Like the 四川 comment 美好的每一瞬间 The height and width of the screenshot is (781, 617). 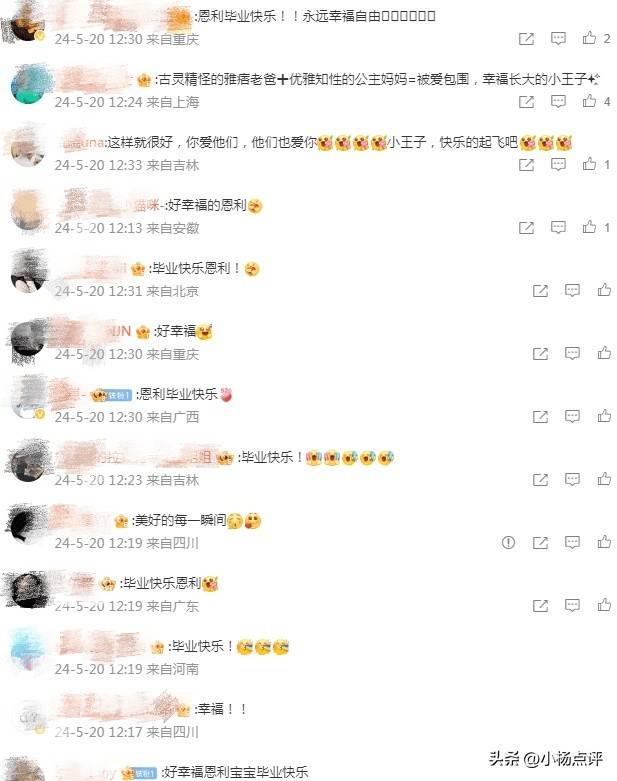604,542
